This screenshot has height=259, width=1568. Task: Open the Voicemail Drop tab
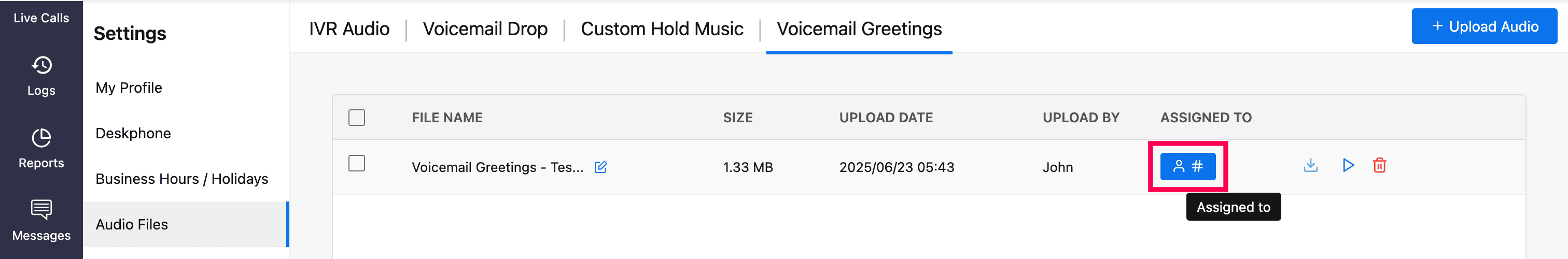click(x=485, y=28)
